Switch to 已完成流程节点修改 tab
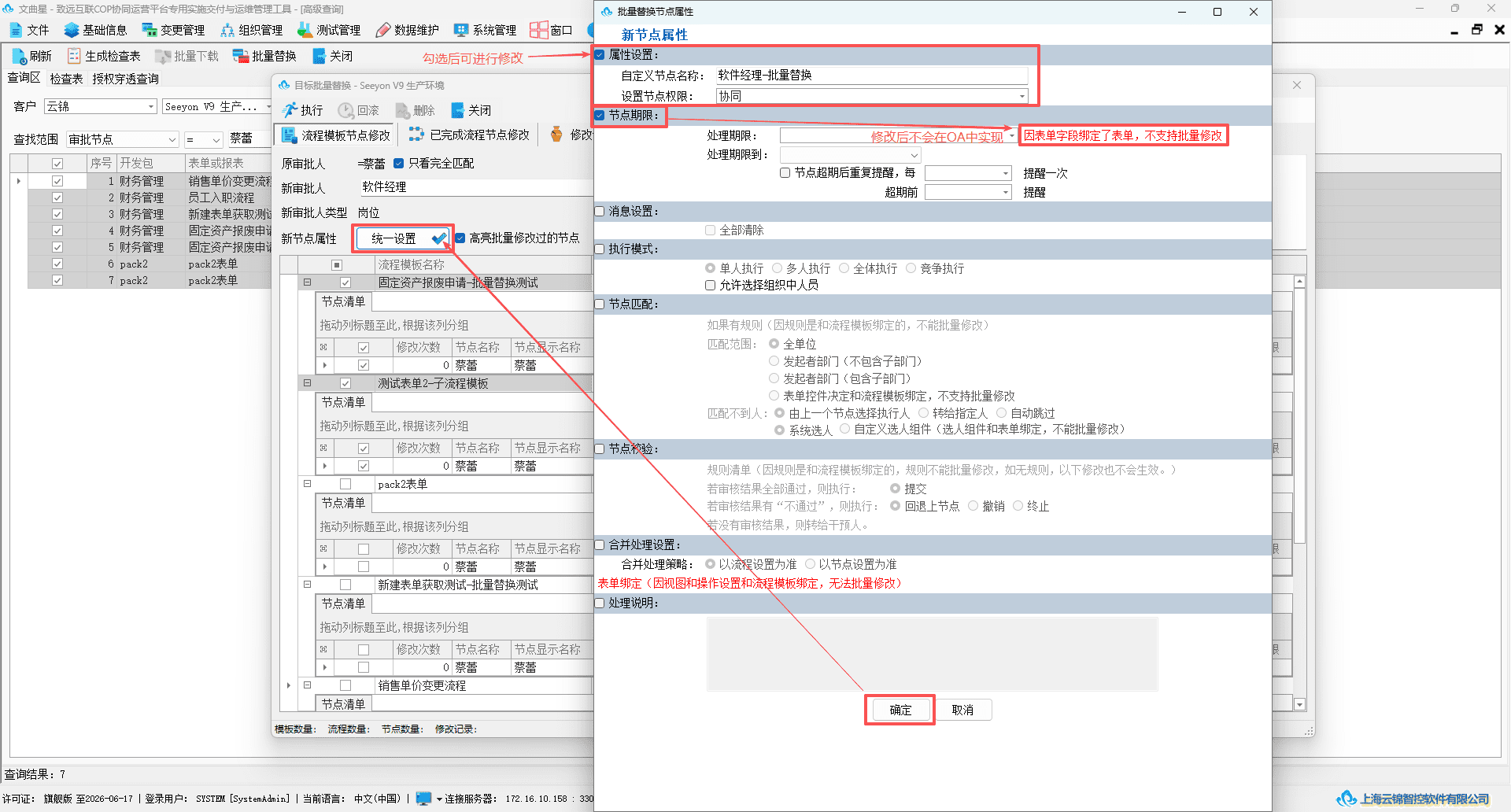The height and width of the screenshot is (812, 1511). pos(469,135)
